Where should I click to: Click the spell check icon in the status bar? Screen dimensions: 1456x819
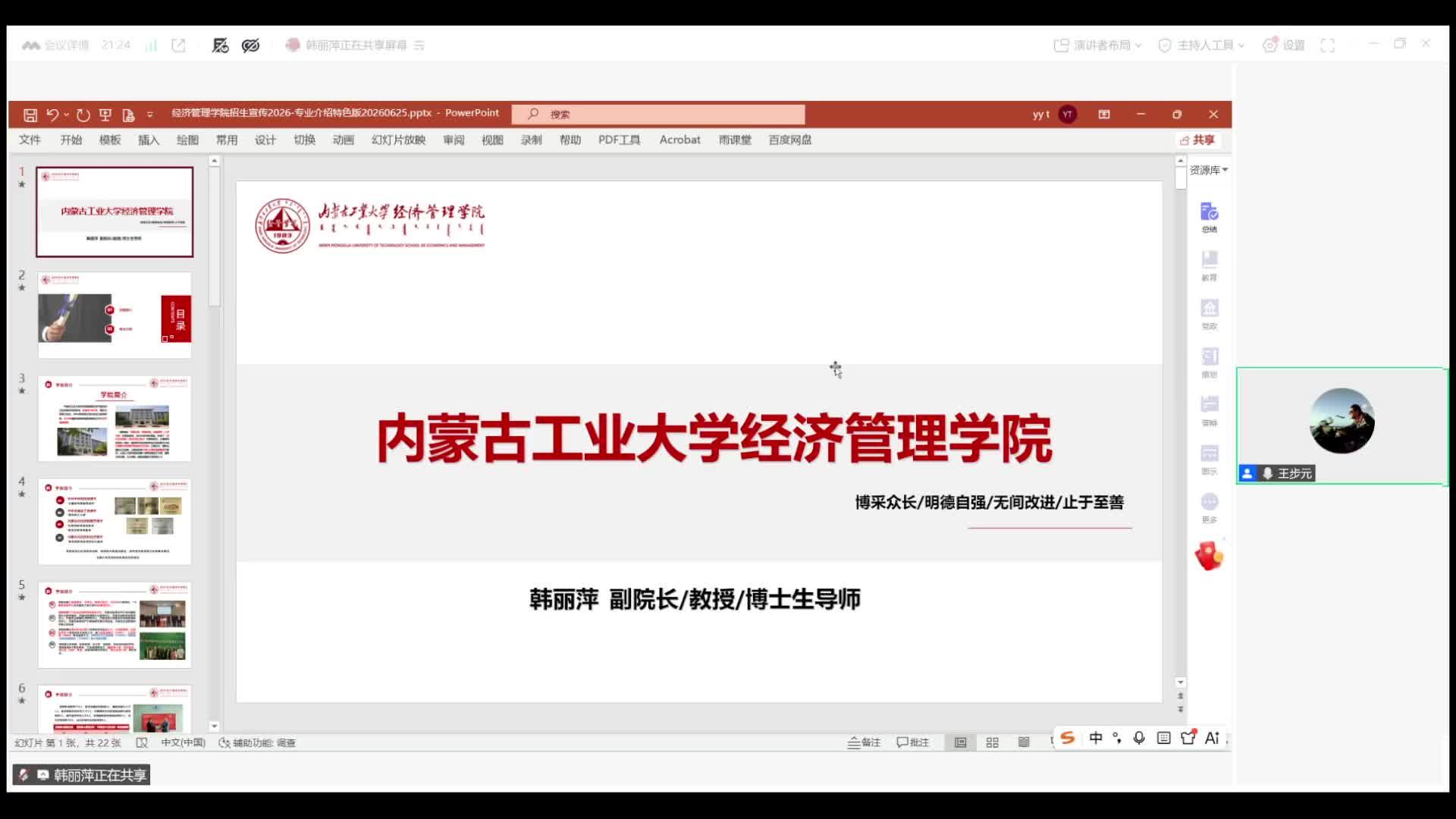[142, 742]
